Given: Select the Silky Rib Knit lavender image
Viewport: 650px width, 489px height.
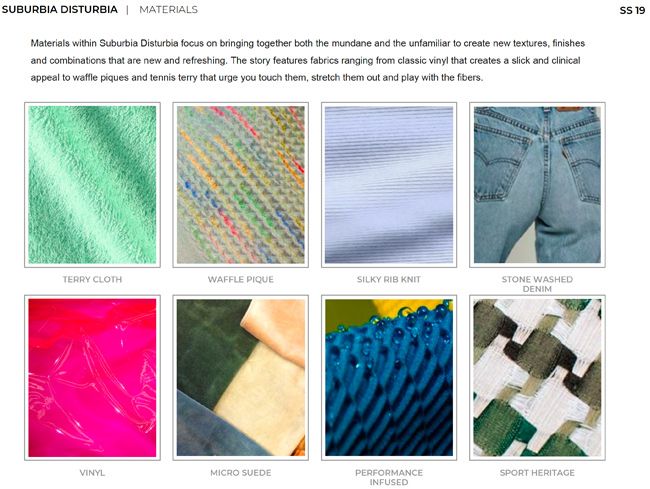Looking at the screenshot, I should 389,185.
